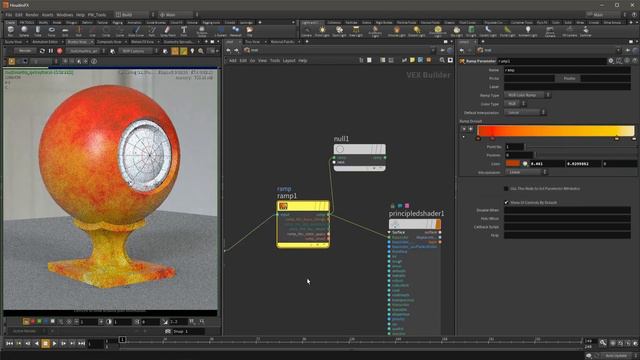
Task: Open the network editor Tools menu
Action: click(275, 60)
